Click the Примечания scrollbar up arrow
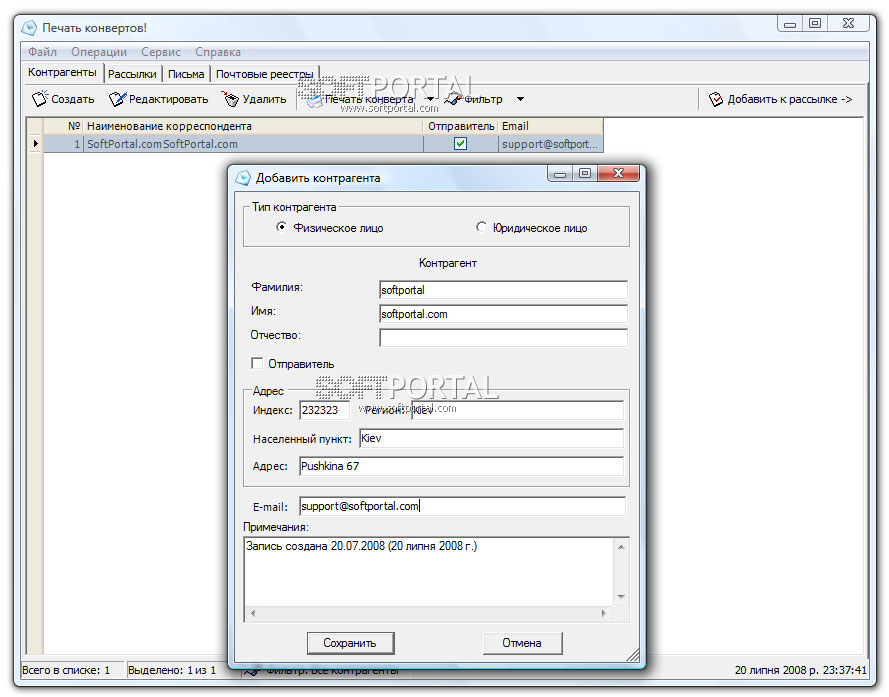This screenshot has height=697, width=889. (x=621, y=547)
